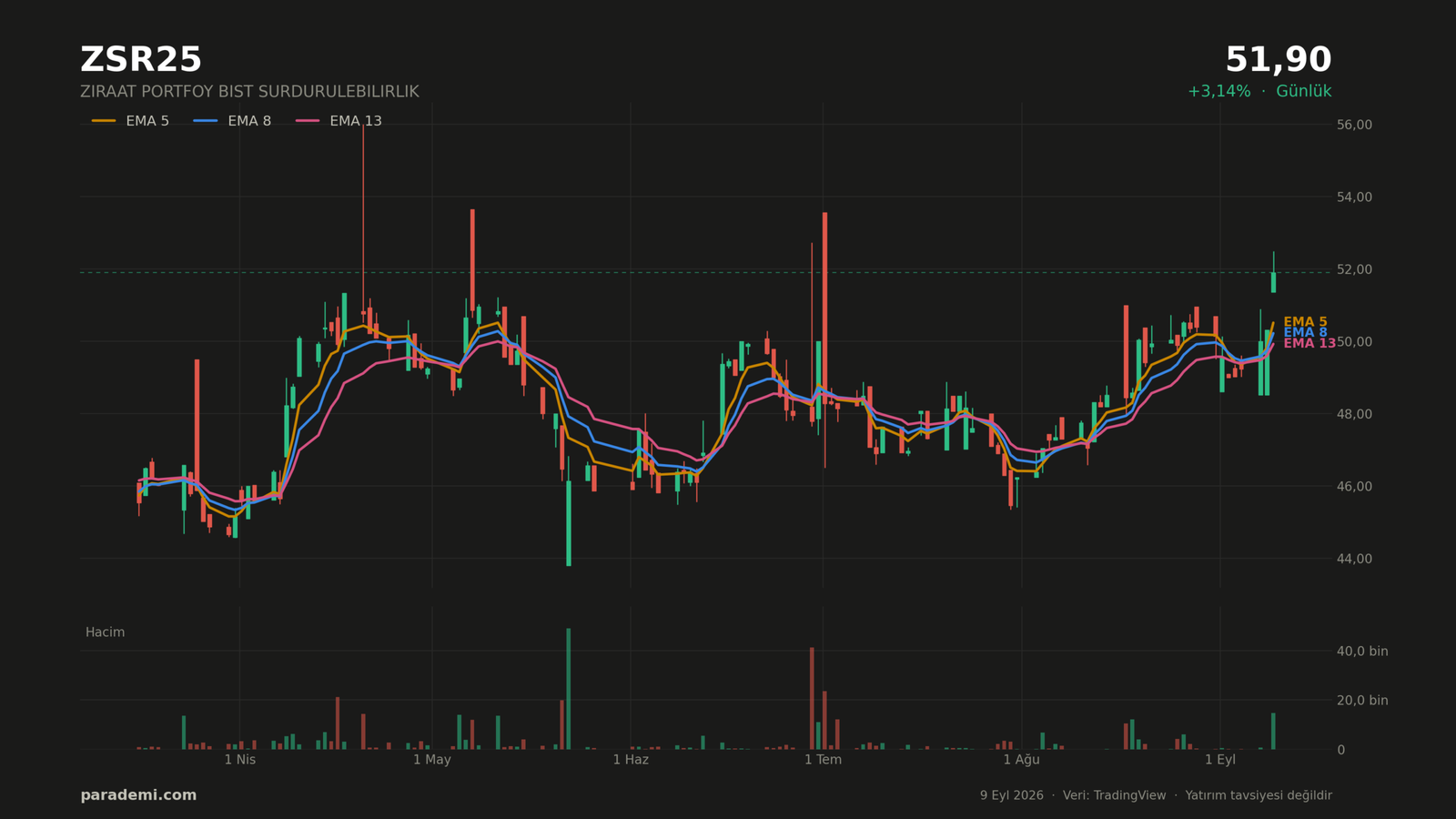Click the 52,00 price axis label

click(1354, 269)
